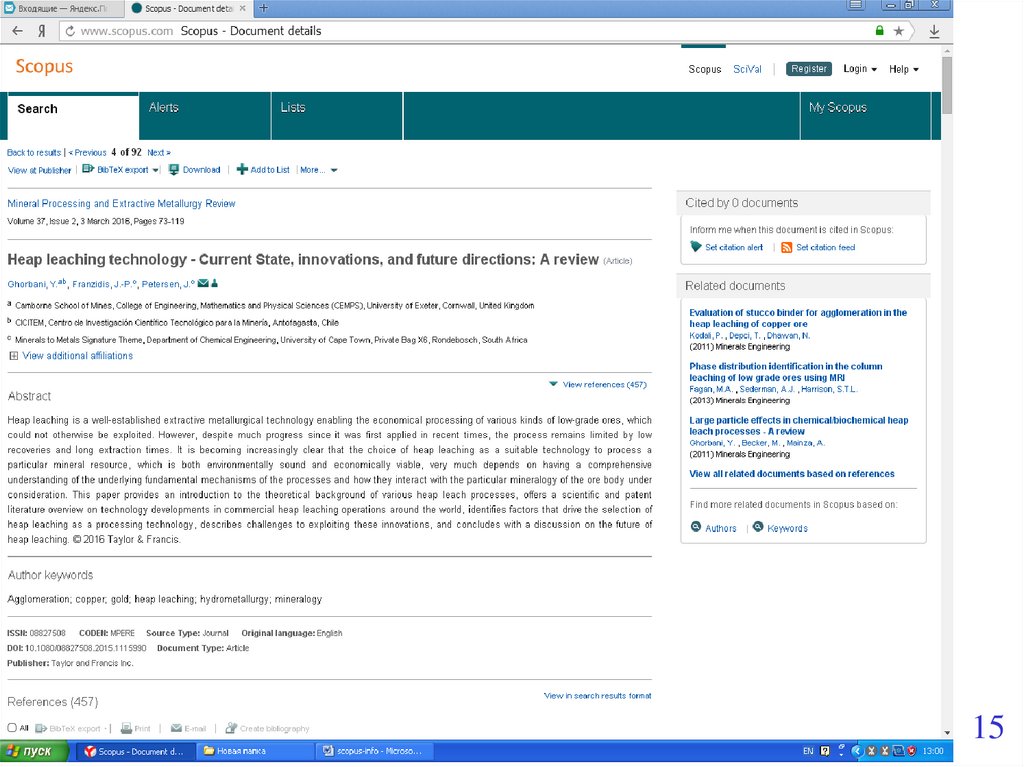Click View in search results format
Image resolution: width=1024 pixels, height=767 pixels.
[x=598, y=696]
